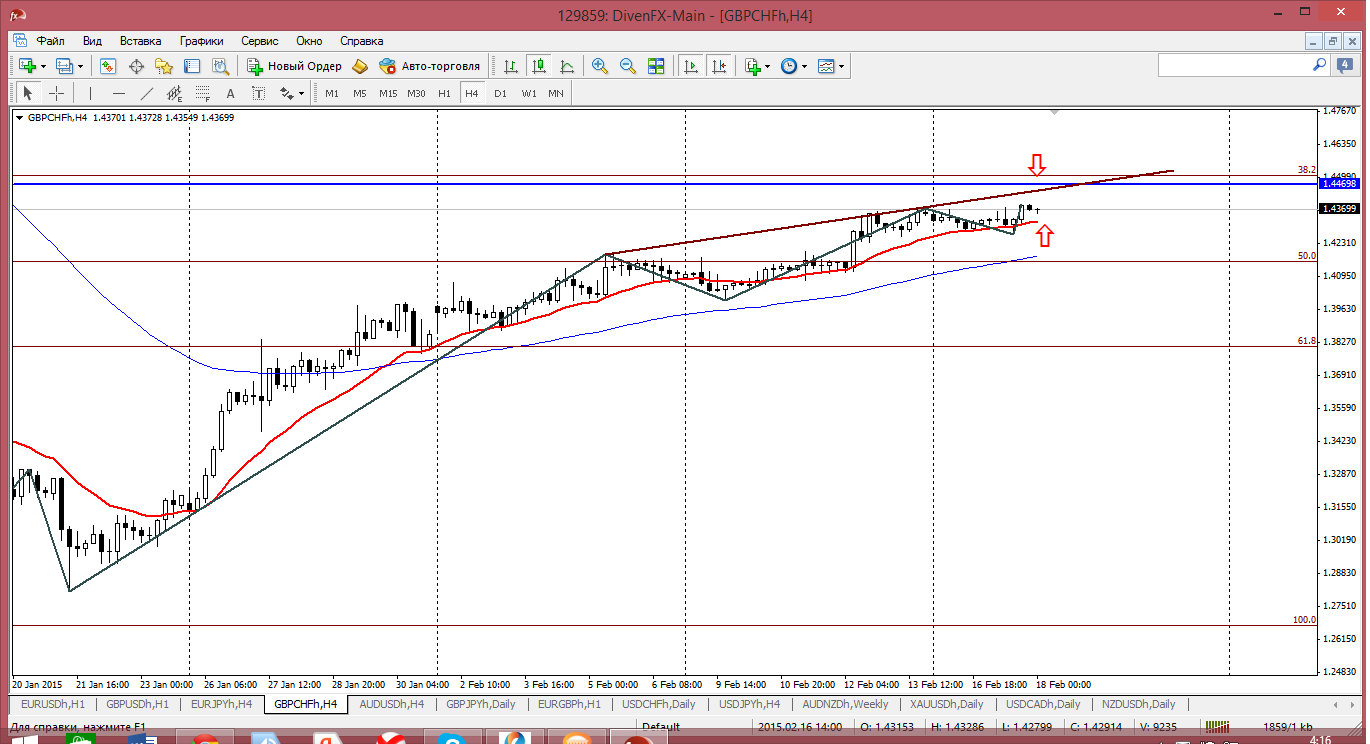Image resolution: width=1370 pixels, height=744 pixels.
Task: Open the Periods clock icon
Action: (789, 66)
